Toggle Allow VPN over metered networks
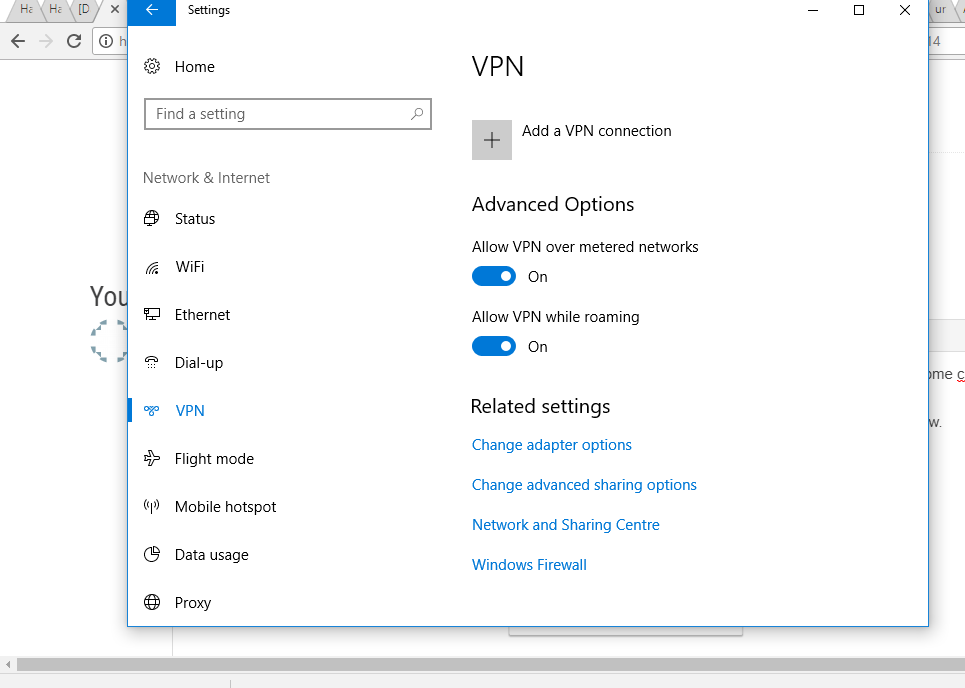 click(494, 277)
